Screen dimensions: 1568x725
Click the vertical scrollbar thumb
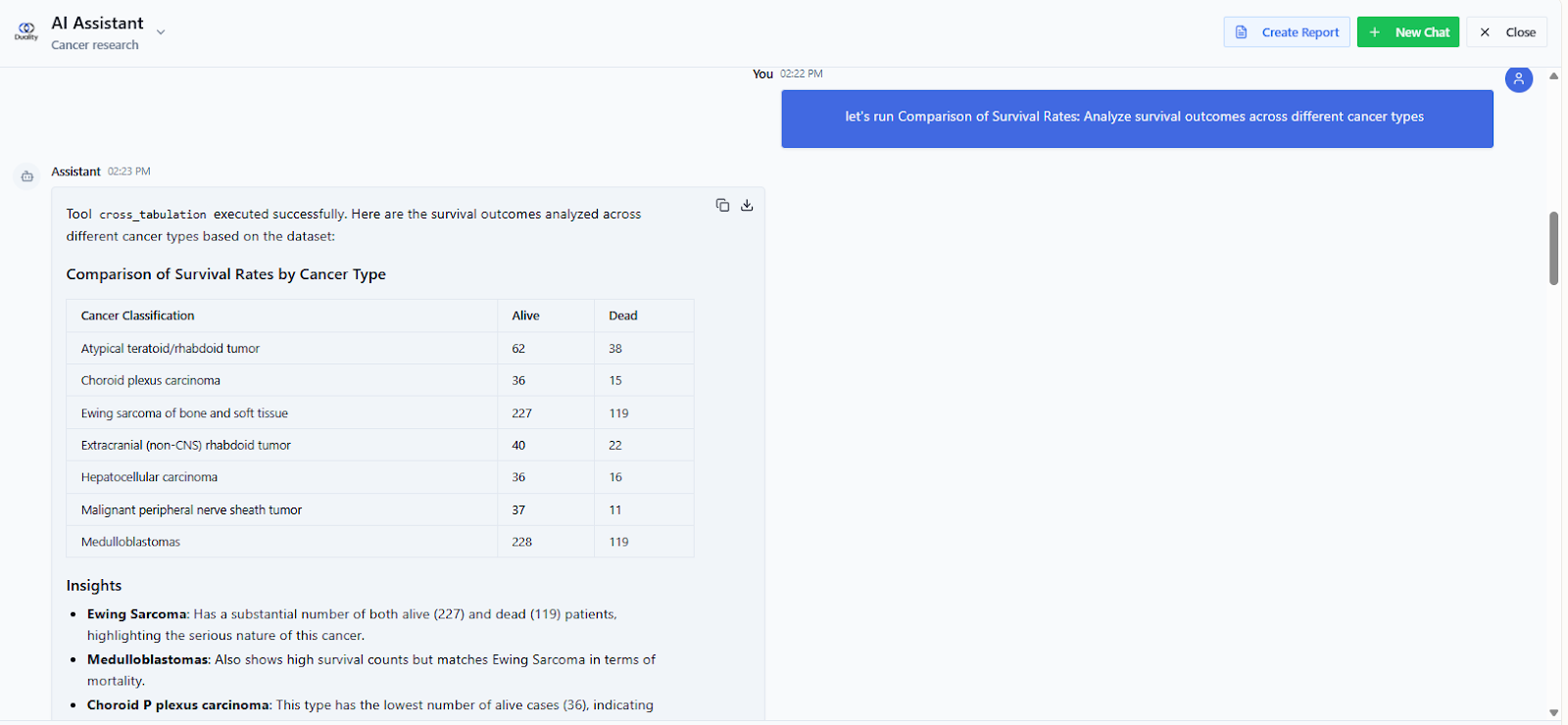1553,248
